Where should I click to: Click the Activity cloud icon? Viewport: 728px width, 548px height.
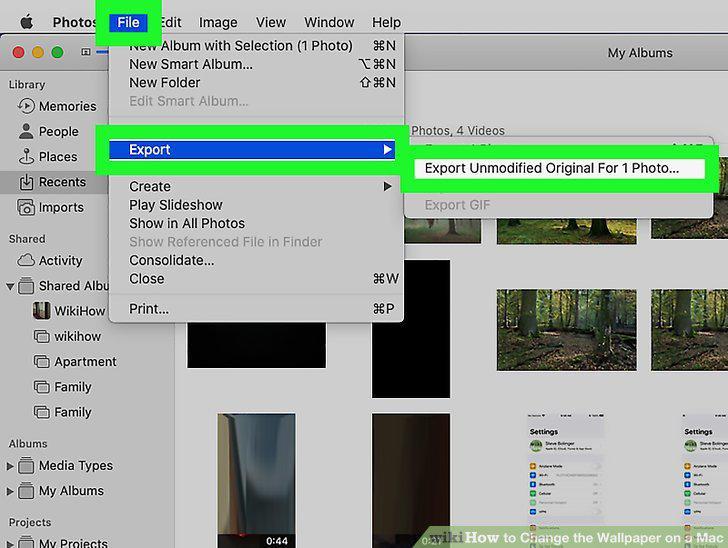[x=26, y=260]
